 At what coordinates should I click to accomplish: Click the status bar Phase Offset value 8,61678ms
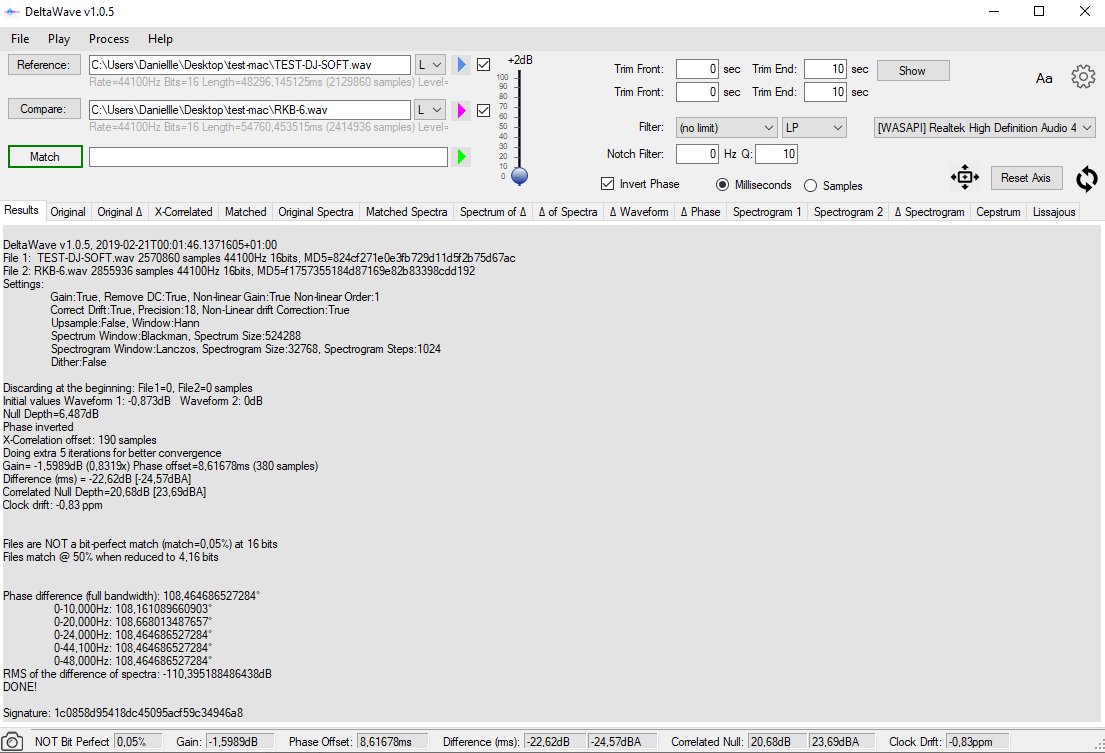click(393, 742)
